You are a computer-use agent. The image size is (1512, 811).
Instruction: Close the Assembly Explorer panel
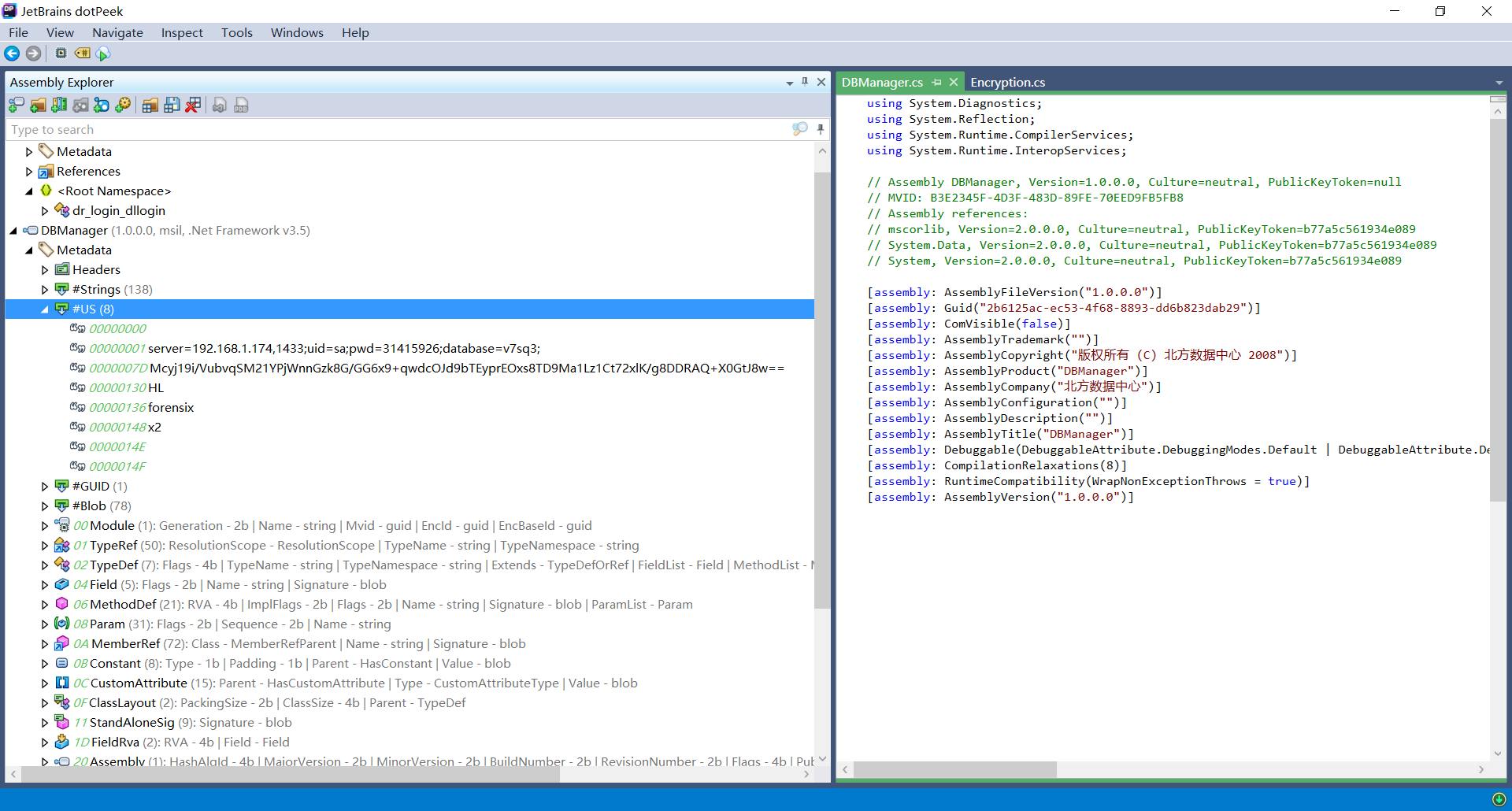[x=821, y=82]
